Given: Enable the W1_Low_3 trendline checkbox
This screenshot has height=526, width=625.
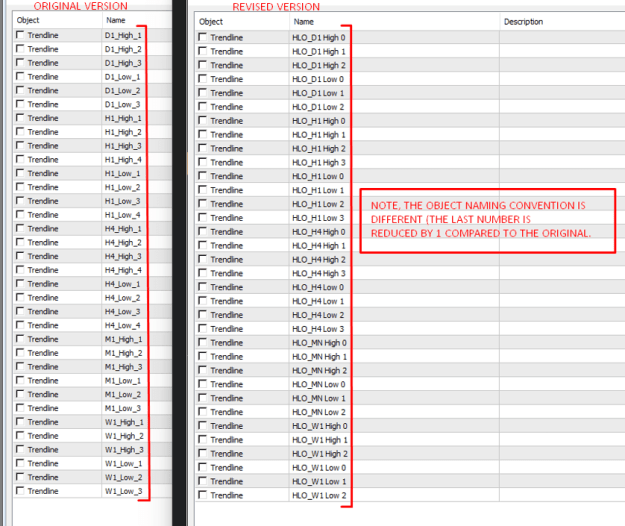Looking at the screenshot, I should [20, 491].
